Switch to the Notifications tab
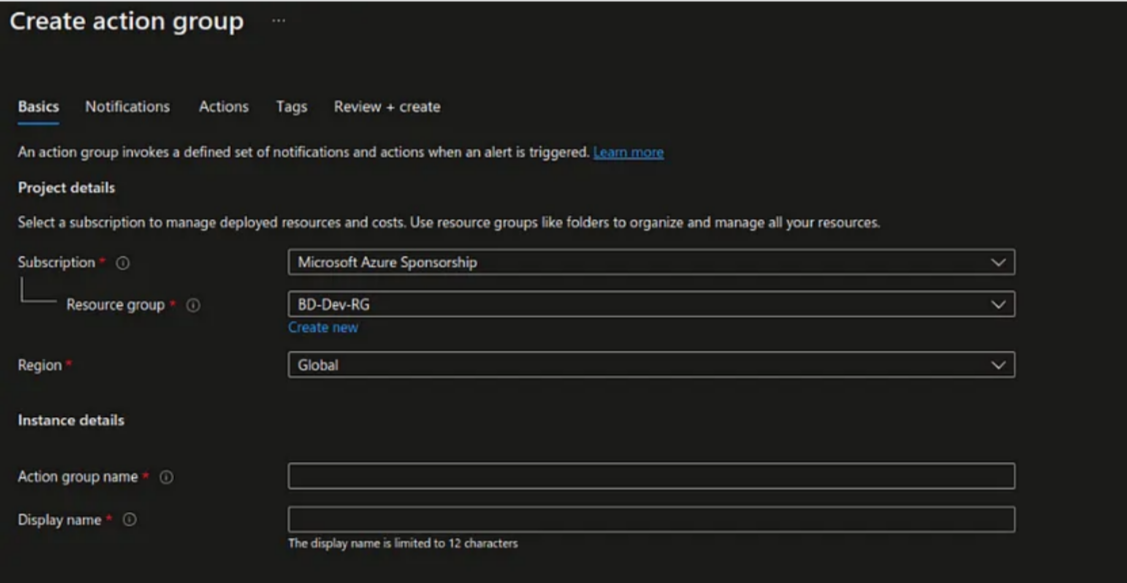The image size is (1127, 583). coord(127,107)
